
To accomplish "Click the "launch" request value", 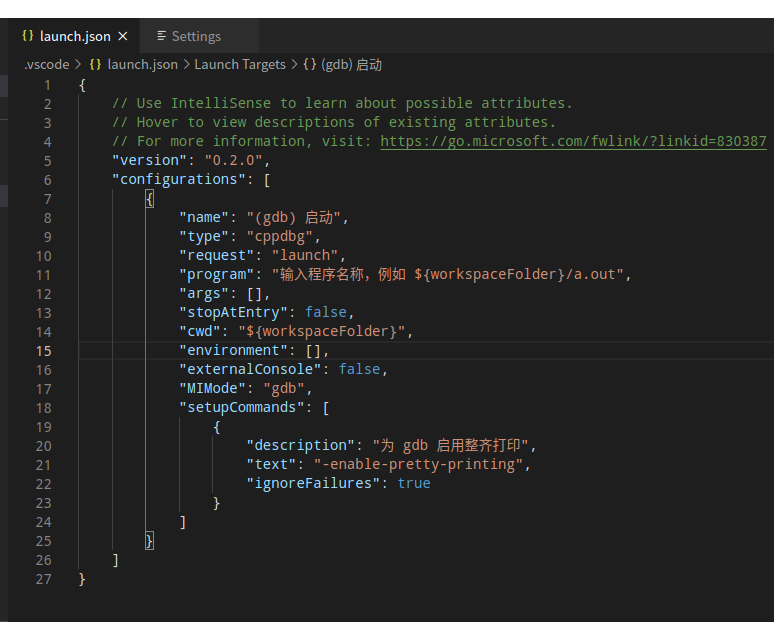I will (x=305, y=255).
